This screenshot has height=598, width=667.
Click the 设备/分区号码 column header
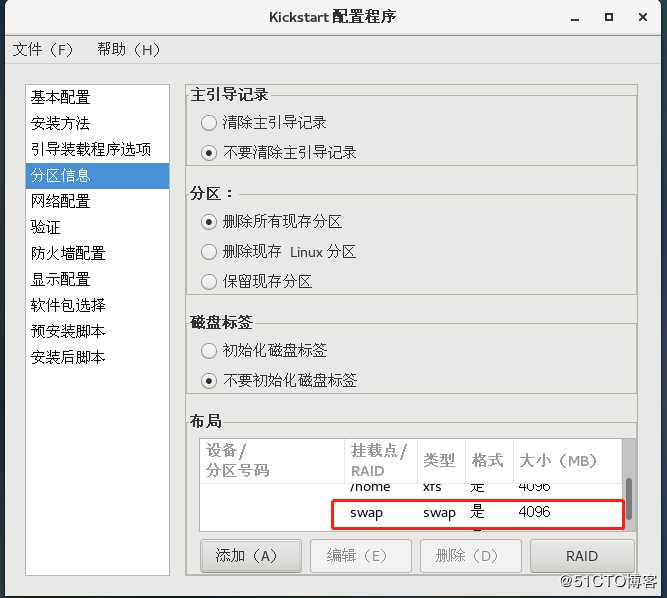pos(272,461)
